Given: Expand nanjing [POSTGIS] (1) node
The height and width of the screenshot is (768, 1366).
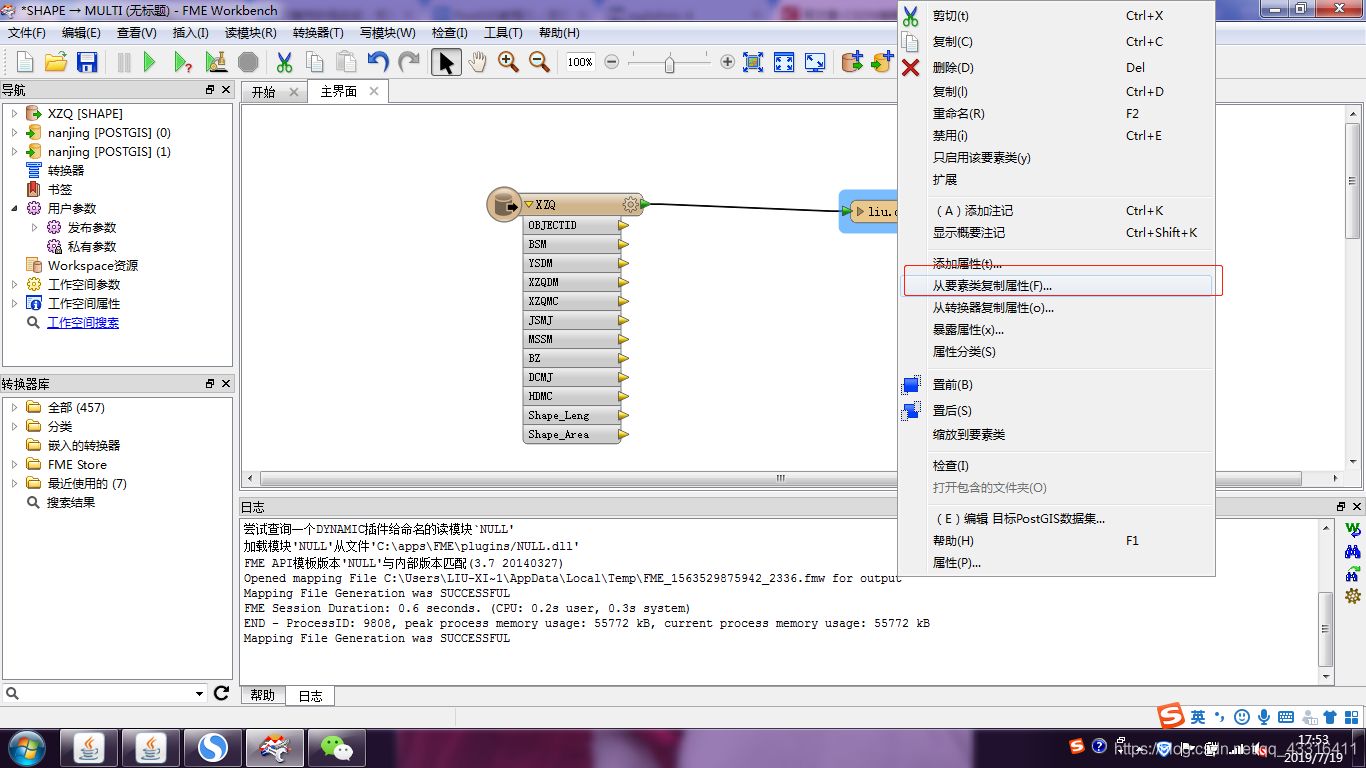Looking at the screenshot, I should [14, 152].
